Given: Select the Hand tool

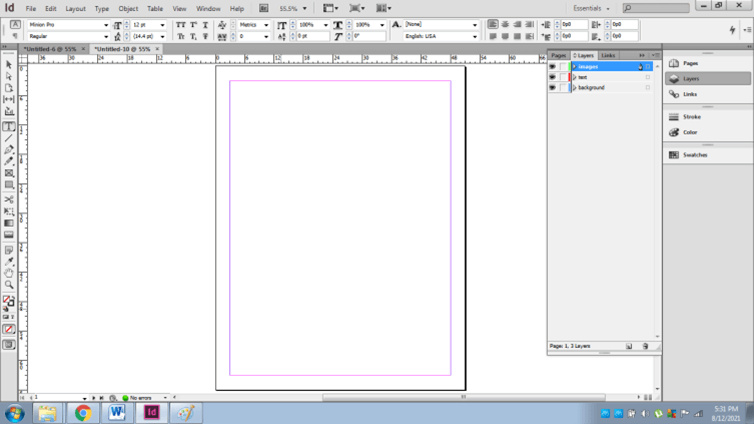Looking at the screenshot, I should tap(9, 273).
